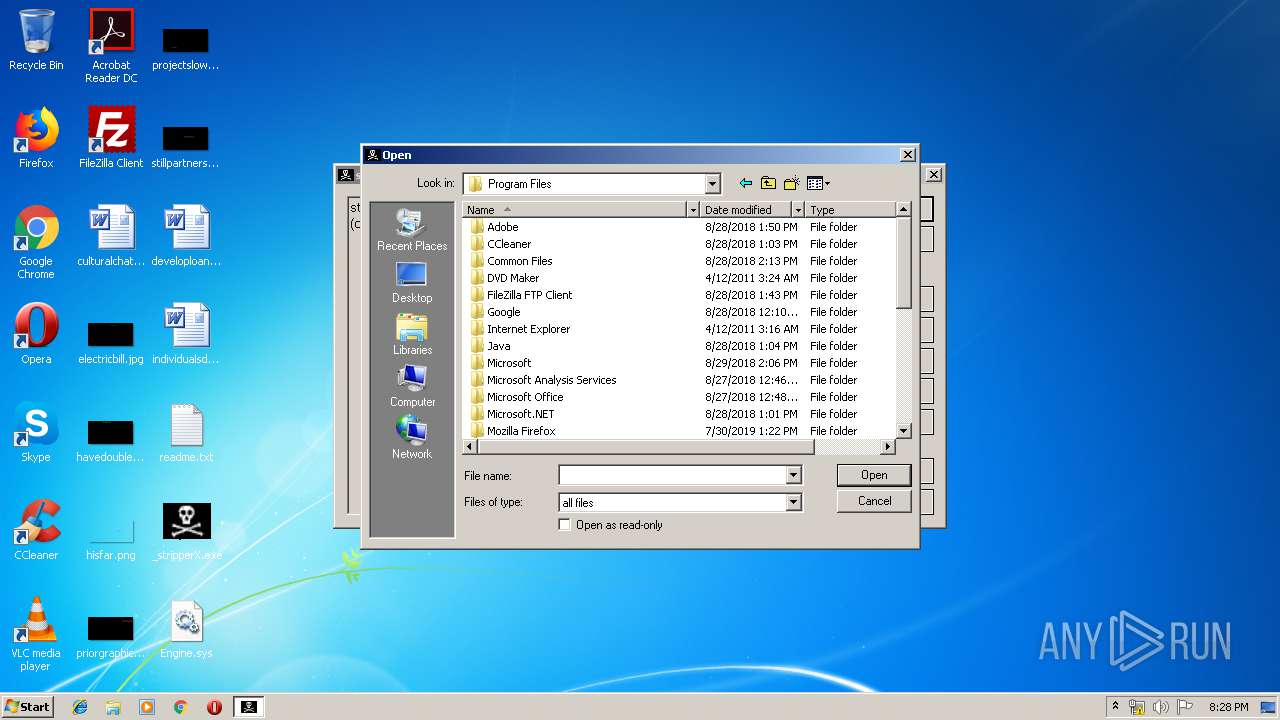The width and height of the screenshot is (1280, 720).
Task: Click in the File name field
Action: [x=673, y=476]
